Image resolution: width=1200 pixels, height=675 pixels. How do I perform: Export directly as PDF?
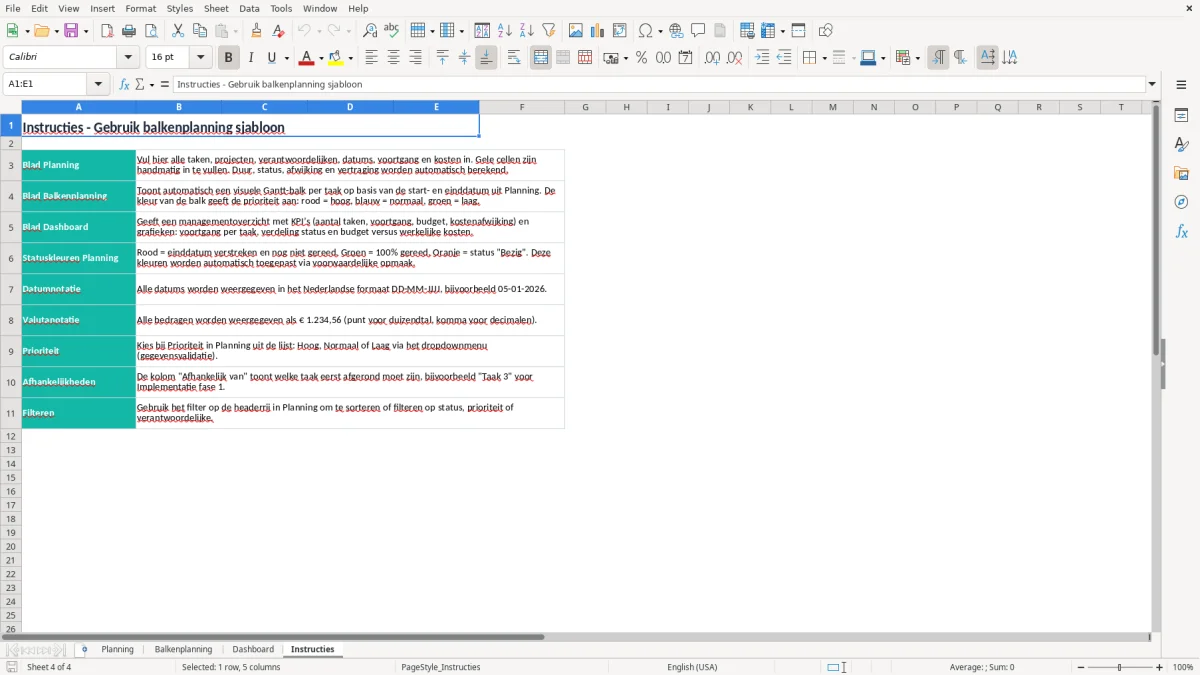[107, 31]
